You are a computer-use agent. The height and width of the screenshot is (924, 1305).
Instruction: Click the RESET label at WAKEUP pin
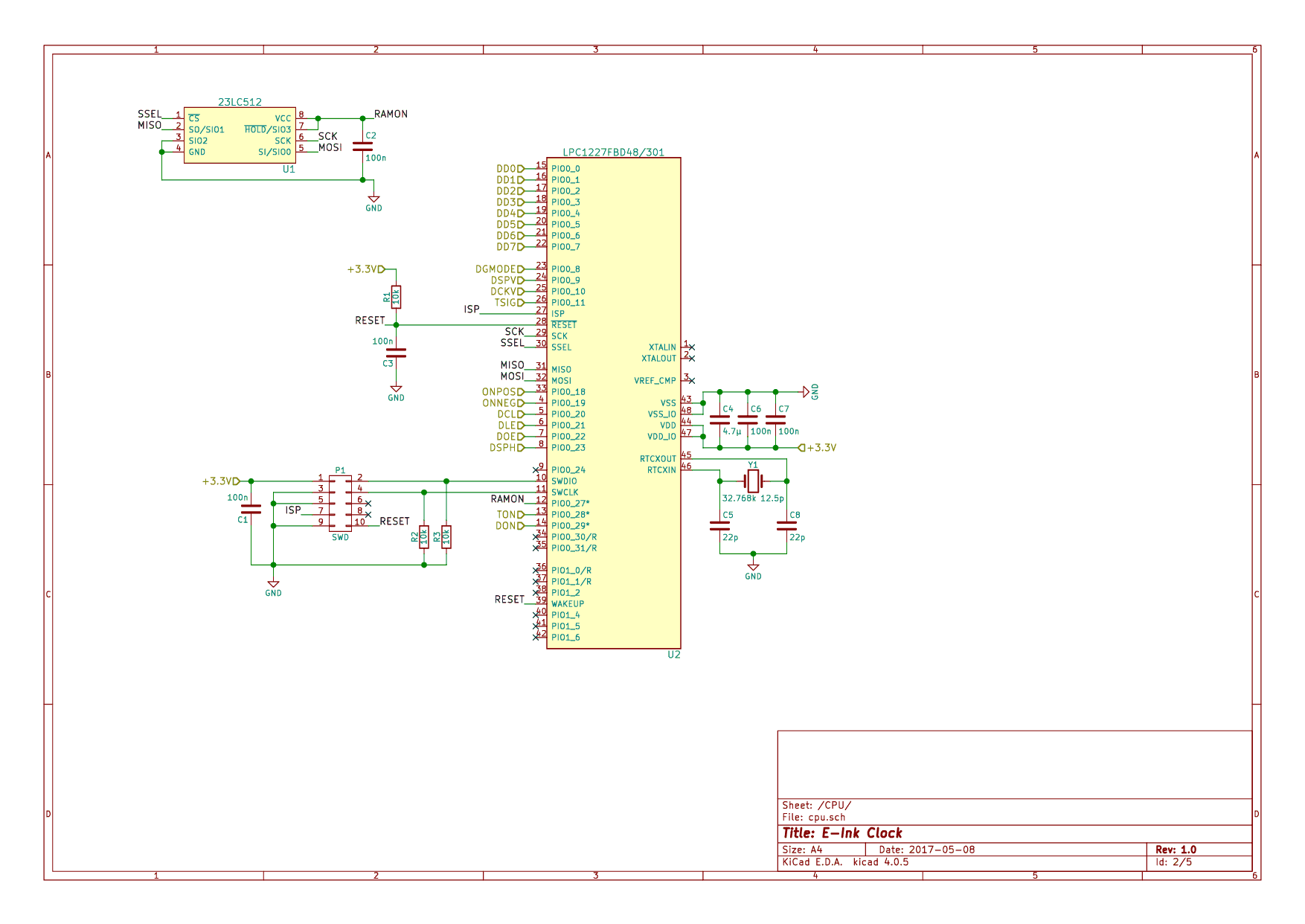tap(510, 600)
